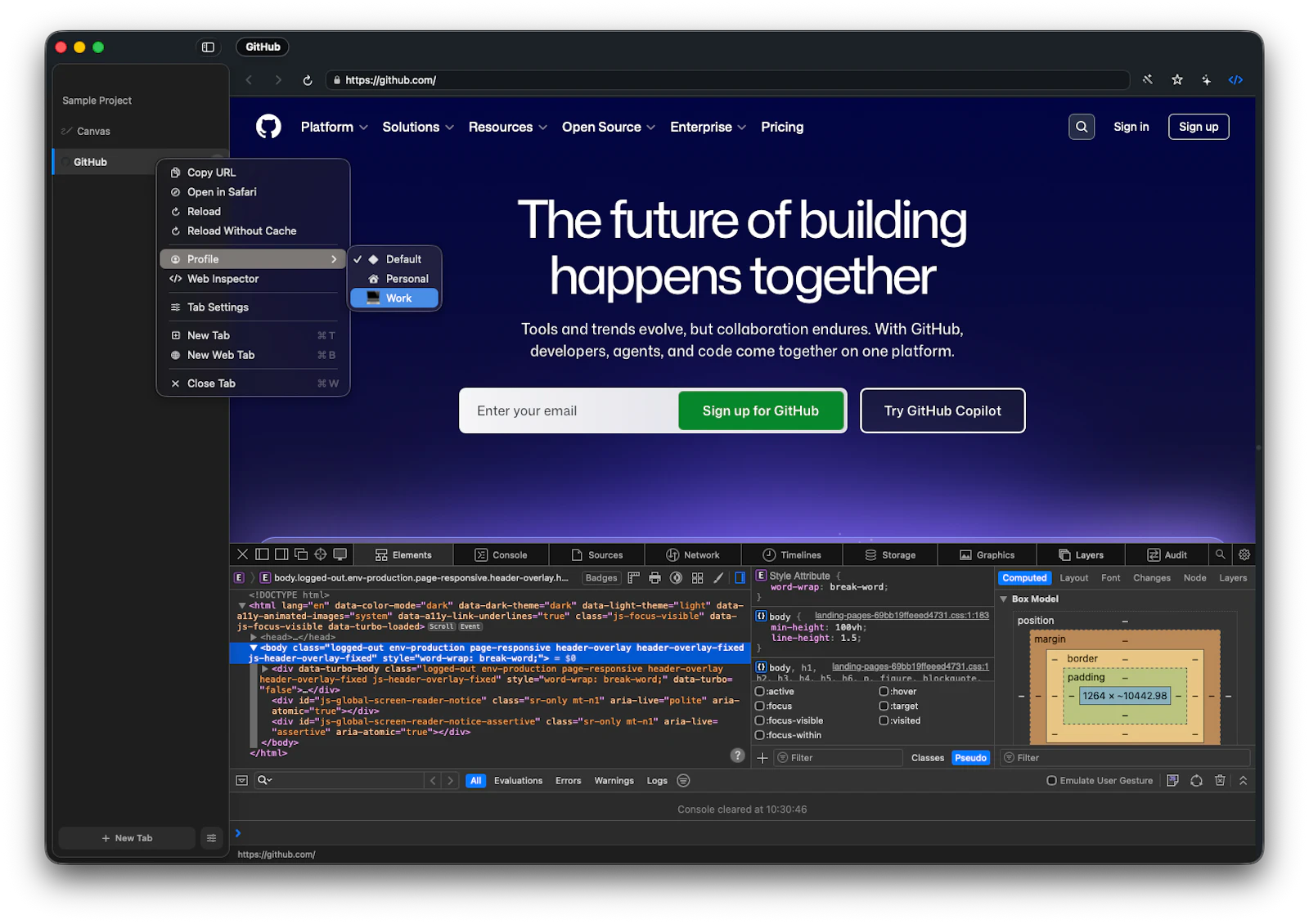Viewport: 1309px width, 924px height.
Task: Open the Open Source dropdown
Action: coord(609,127)
